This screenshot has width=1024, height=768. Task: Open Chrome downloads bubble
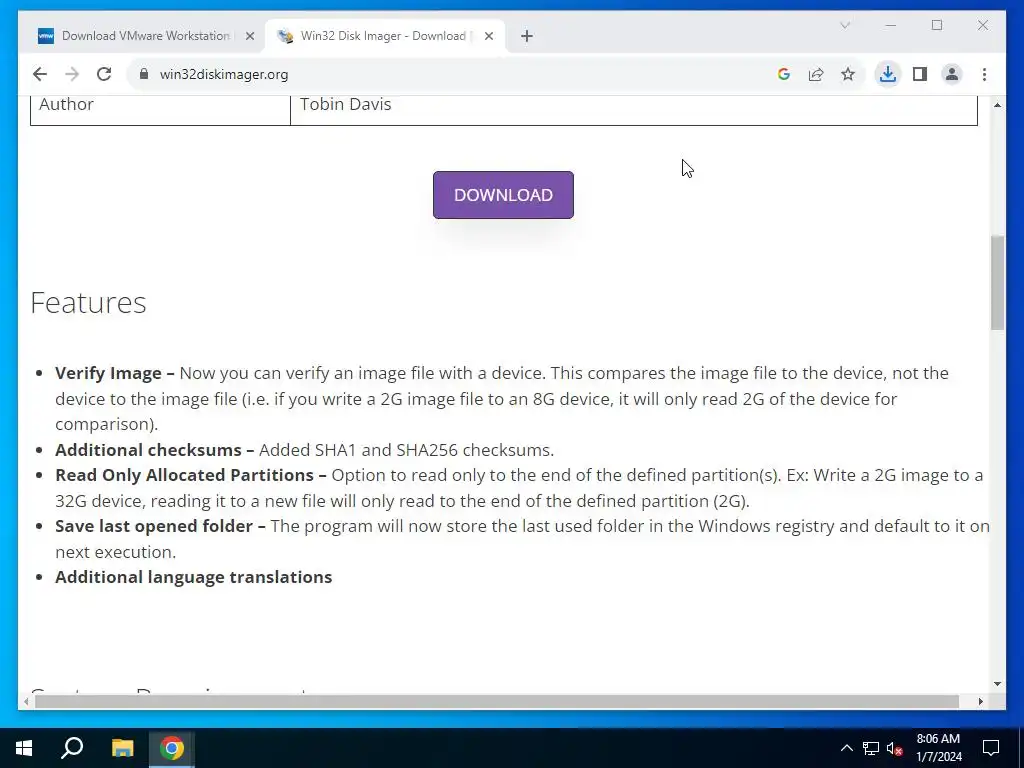coord(888,74)
